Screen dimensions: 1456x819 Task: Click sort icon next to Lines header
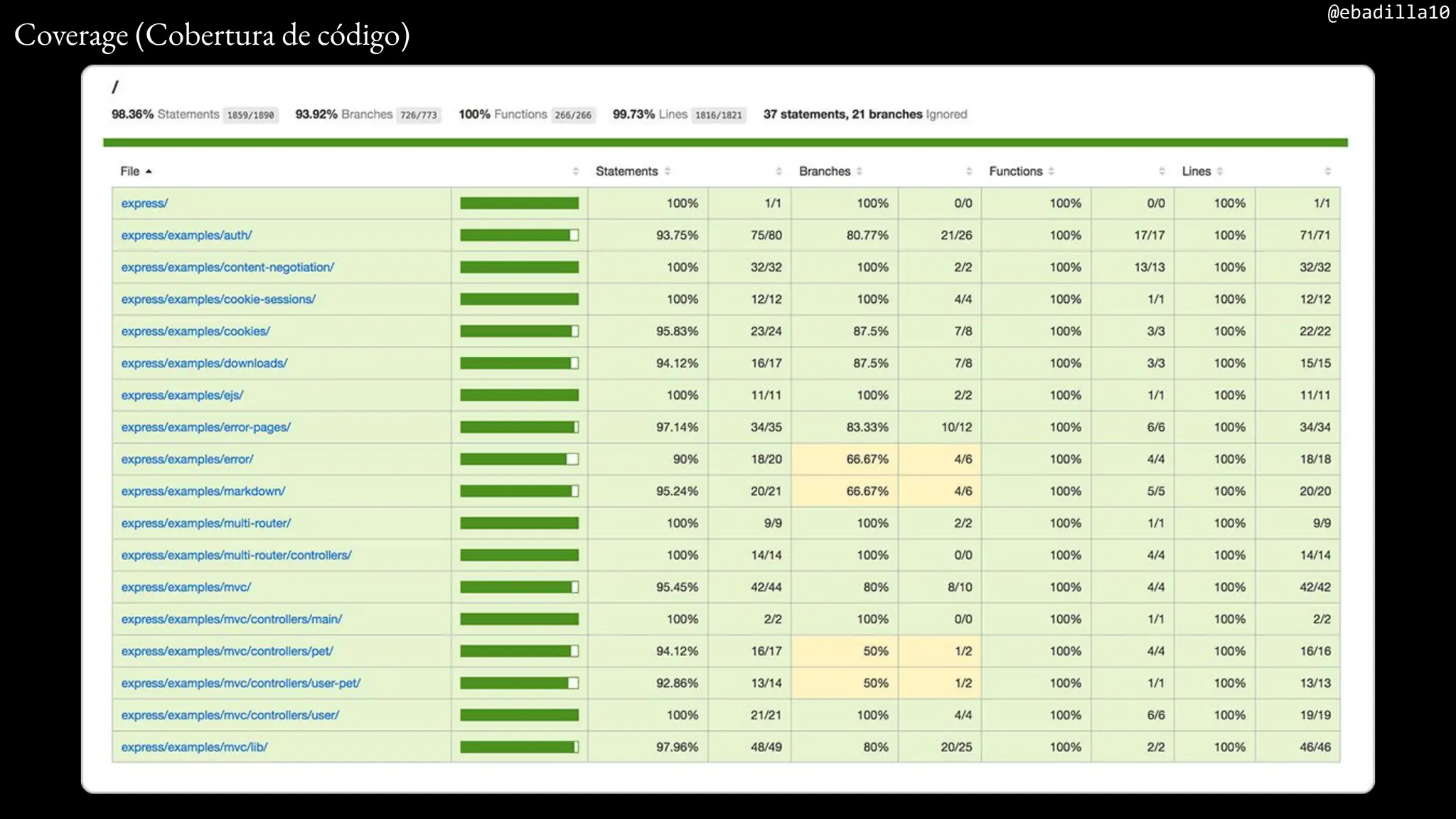point(1220,171)
